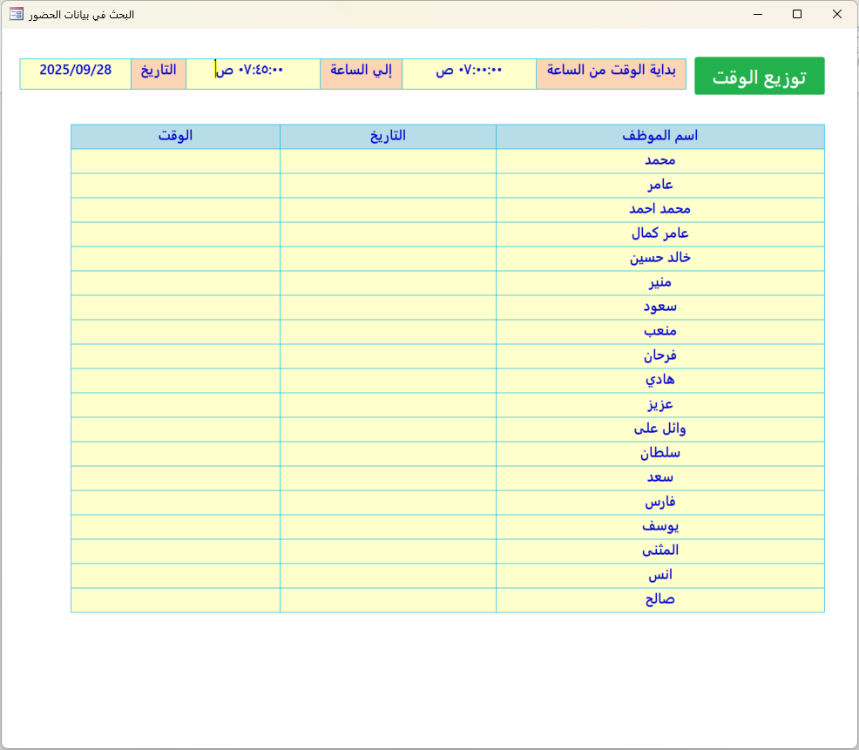
Task: Select the last employee name صالح
Action: 660,600
